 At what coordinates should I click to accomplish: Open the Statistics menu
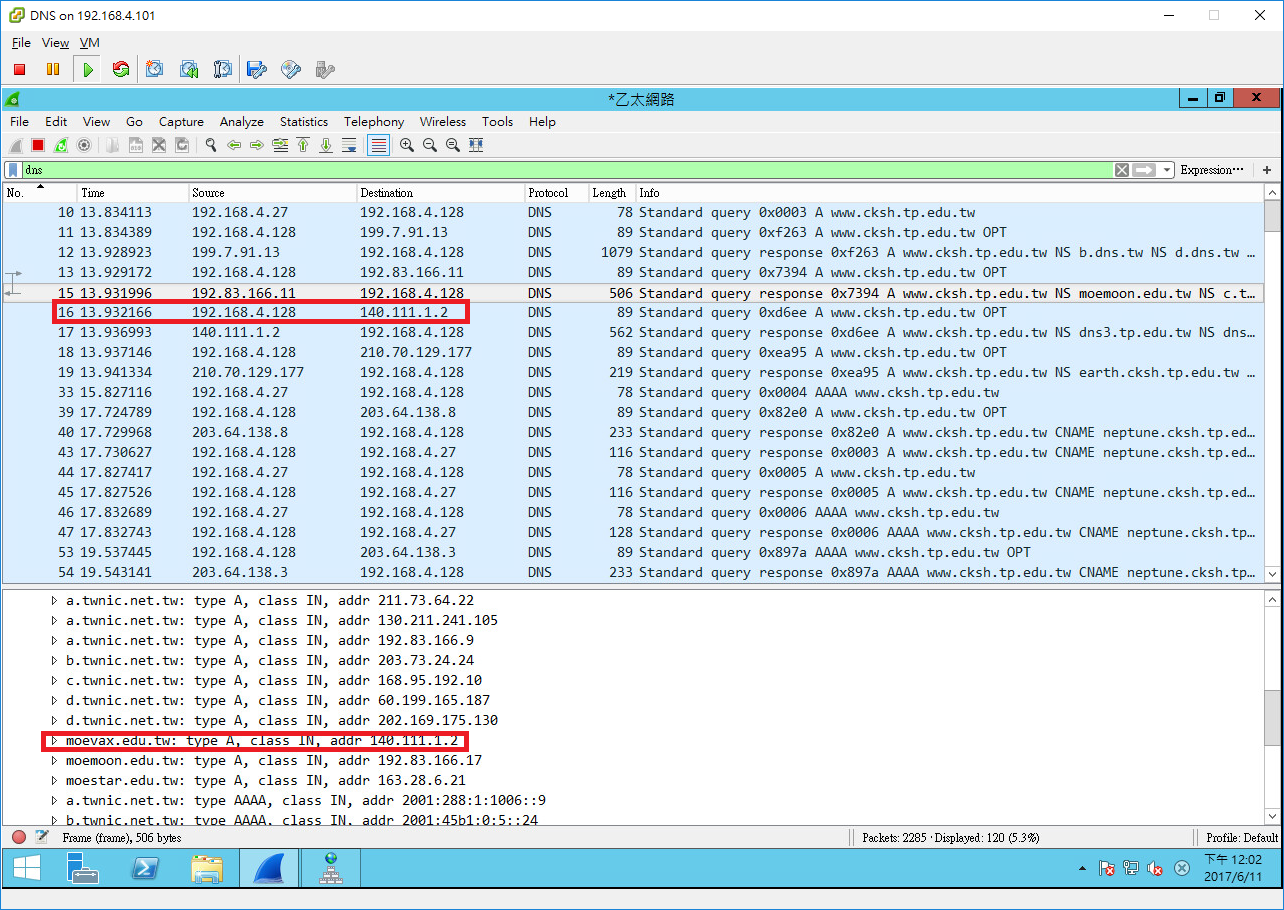tap(304, 121)
